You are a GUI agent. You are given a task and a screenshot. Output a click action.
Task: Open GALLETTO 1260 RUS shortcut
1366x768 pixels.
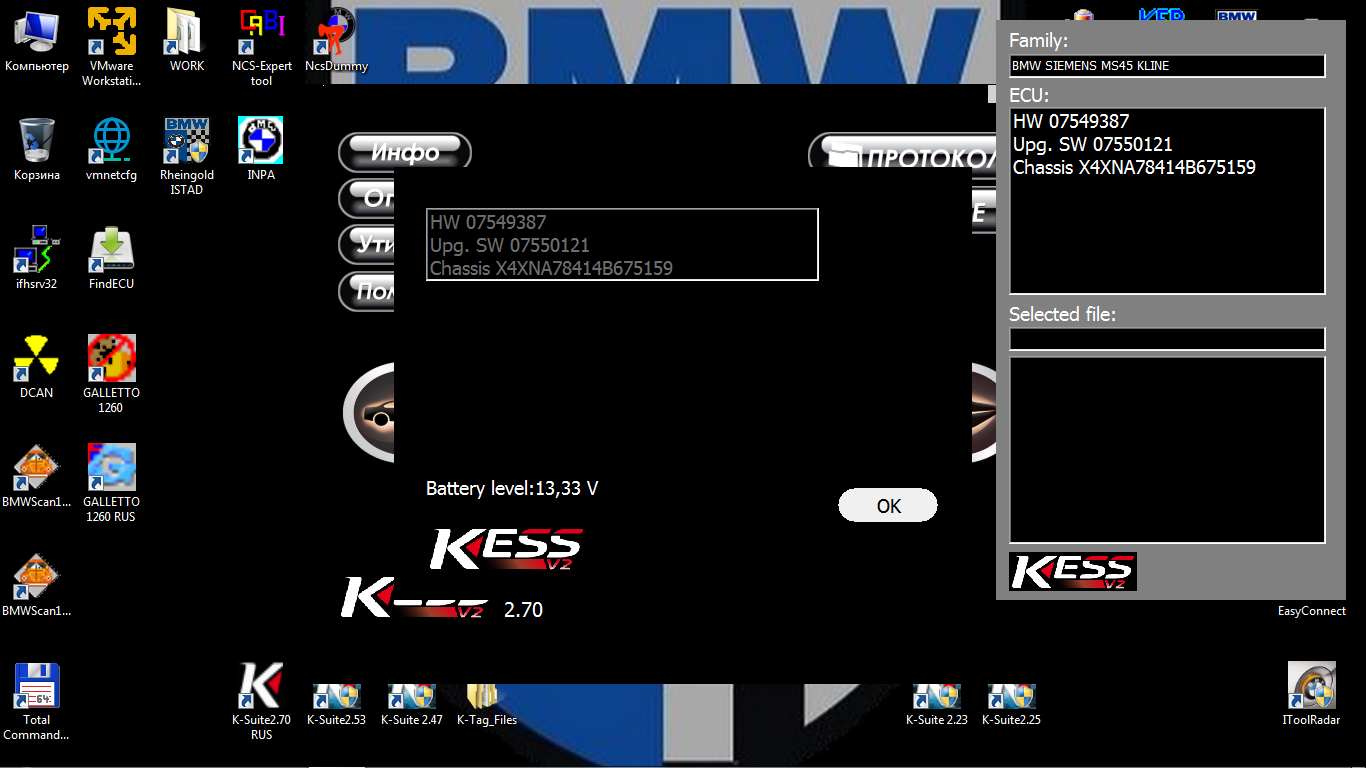(111, 469)
